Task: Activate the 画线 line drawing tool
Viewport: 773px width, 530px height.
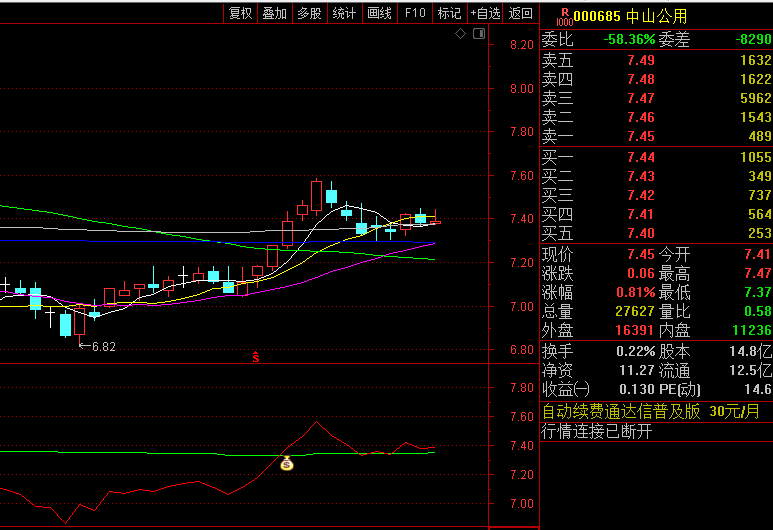Action: 379,13
